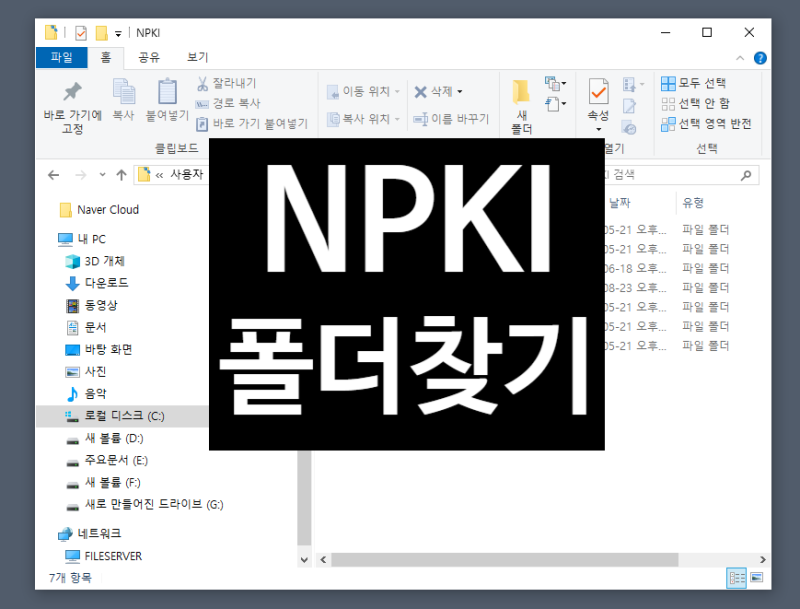Sort by the 날짜 column header

click(x=619, y=203)
